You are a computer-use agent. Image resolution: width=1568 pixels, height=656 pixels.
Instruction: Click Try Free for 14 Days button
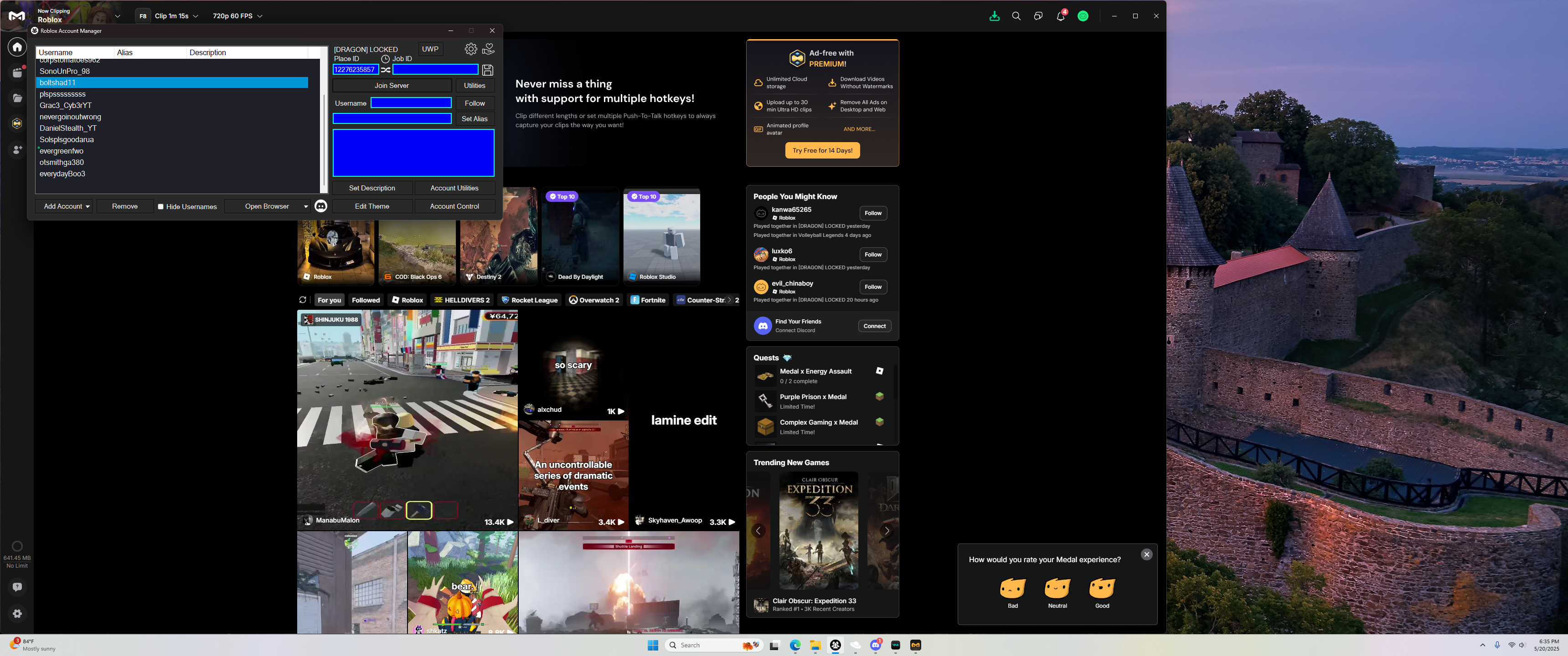[822, 150]
